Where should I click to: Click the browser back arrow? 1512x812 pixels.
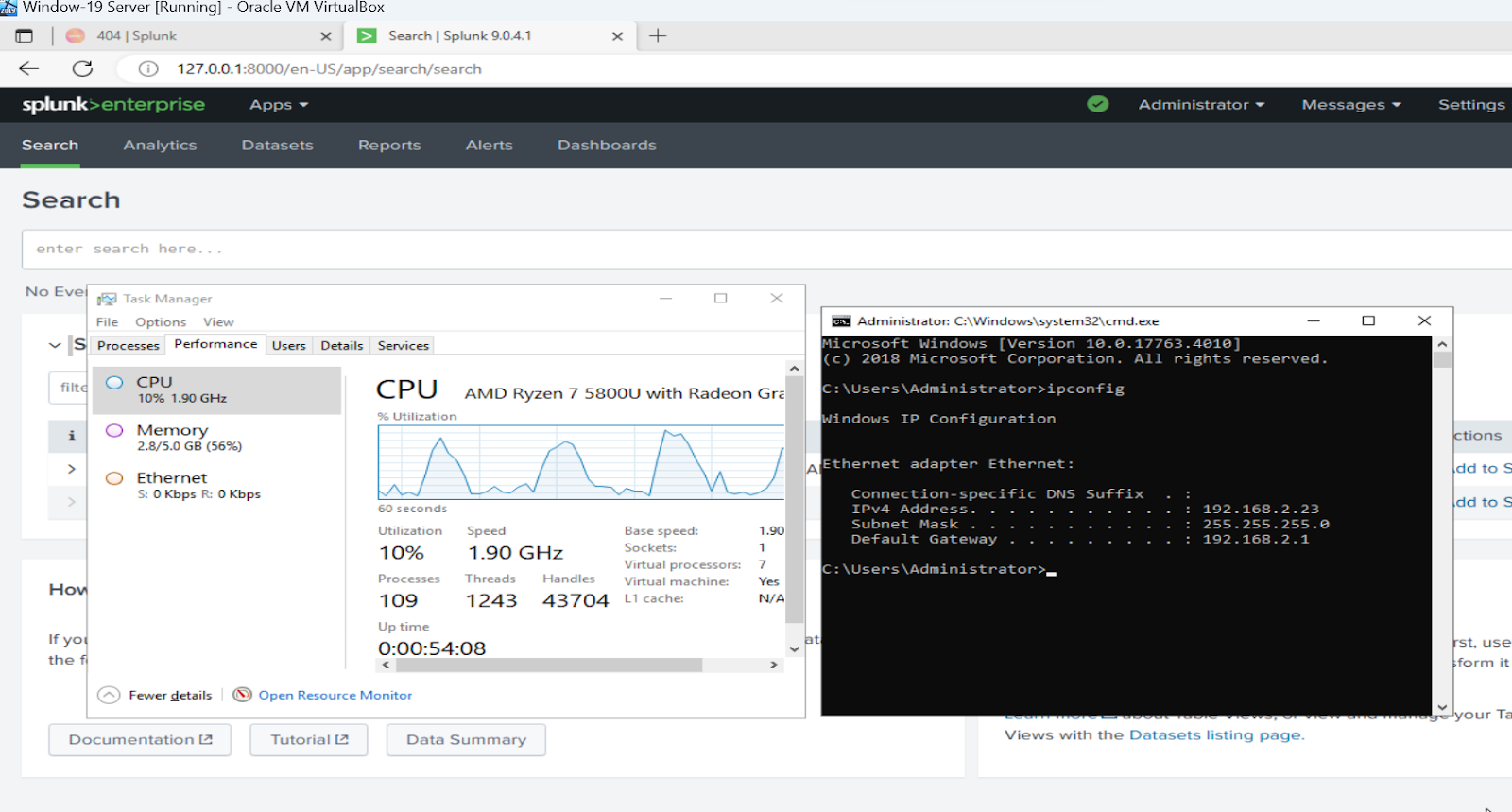tap(29, 68)
